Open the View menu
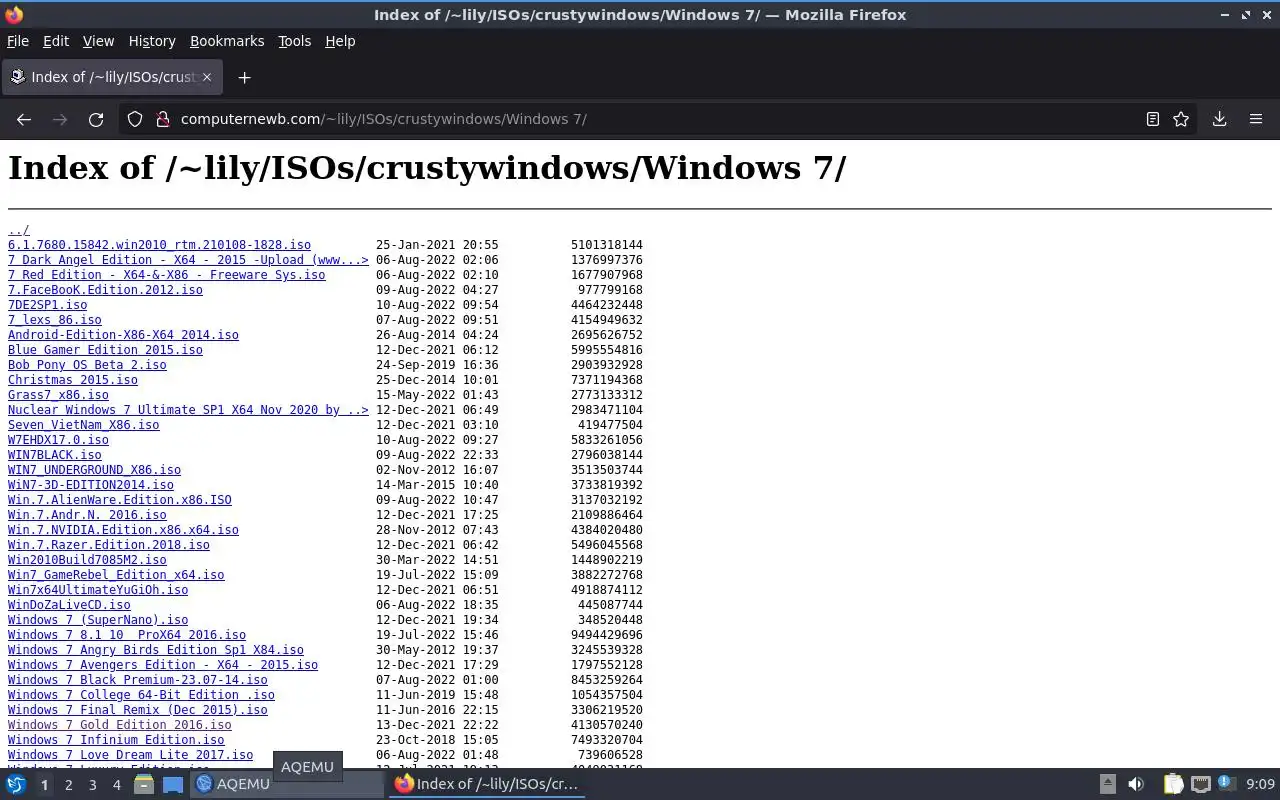 tap(98, 41)
